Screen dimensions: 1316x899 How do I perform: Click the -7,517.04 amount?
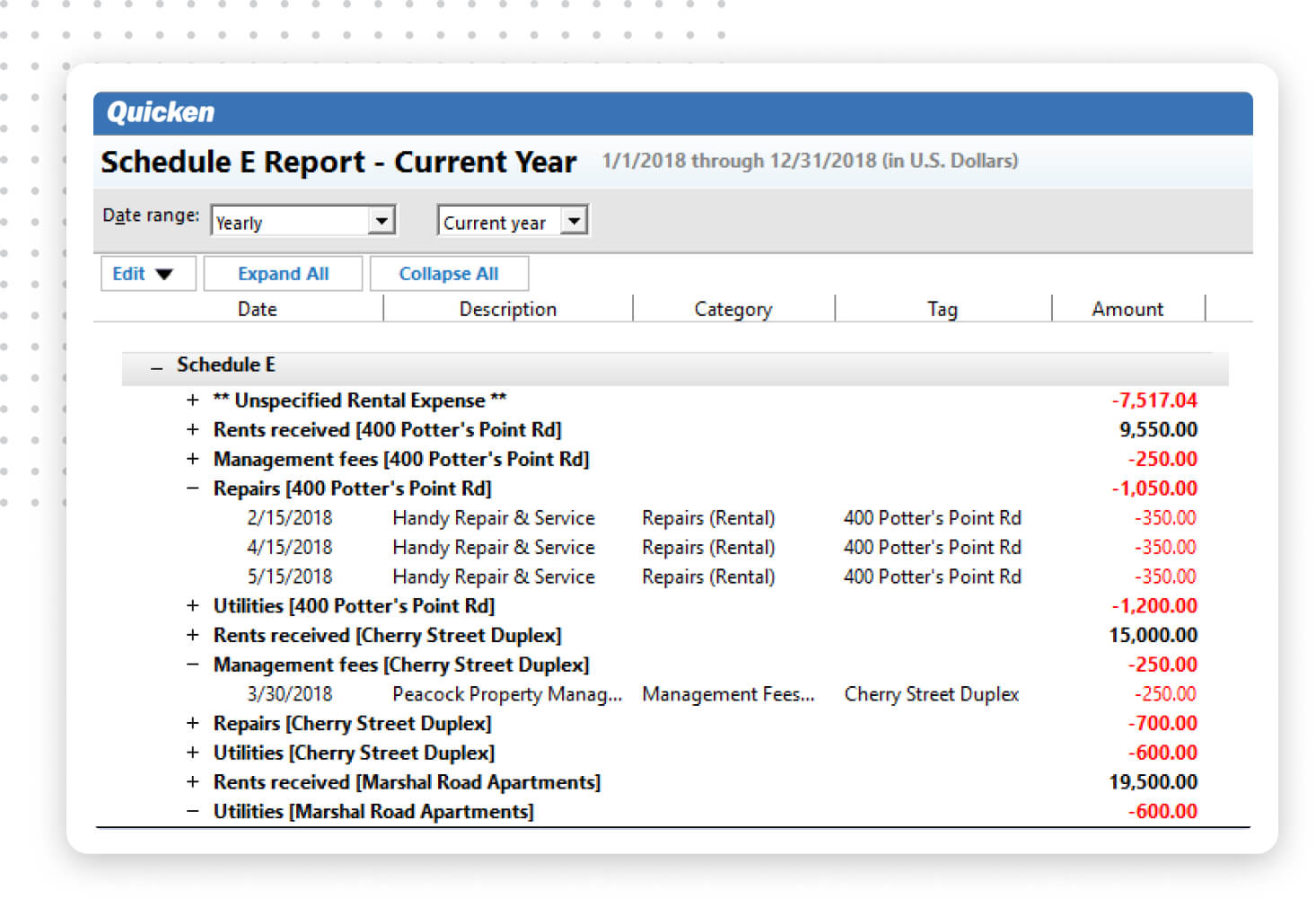1154,401
